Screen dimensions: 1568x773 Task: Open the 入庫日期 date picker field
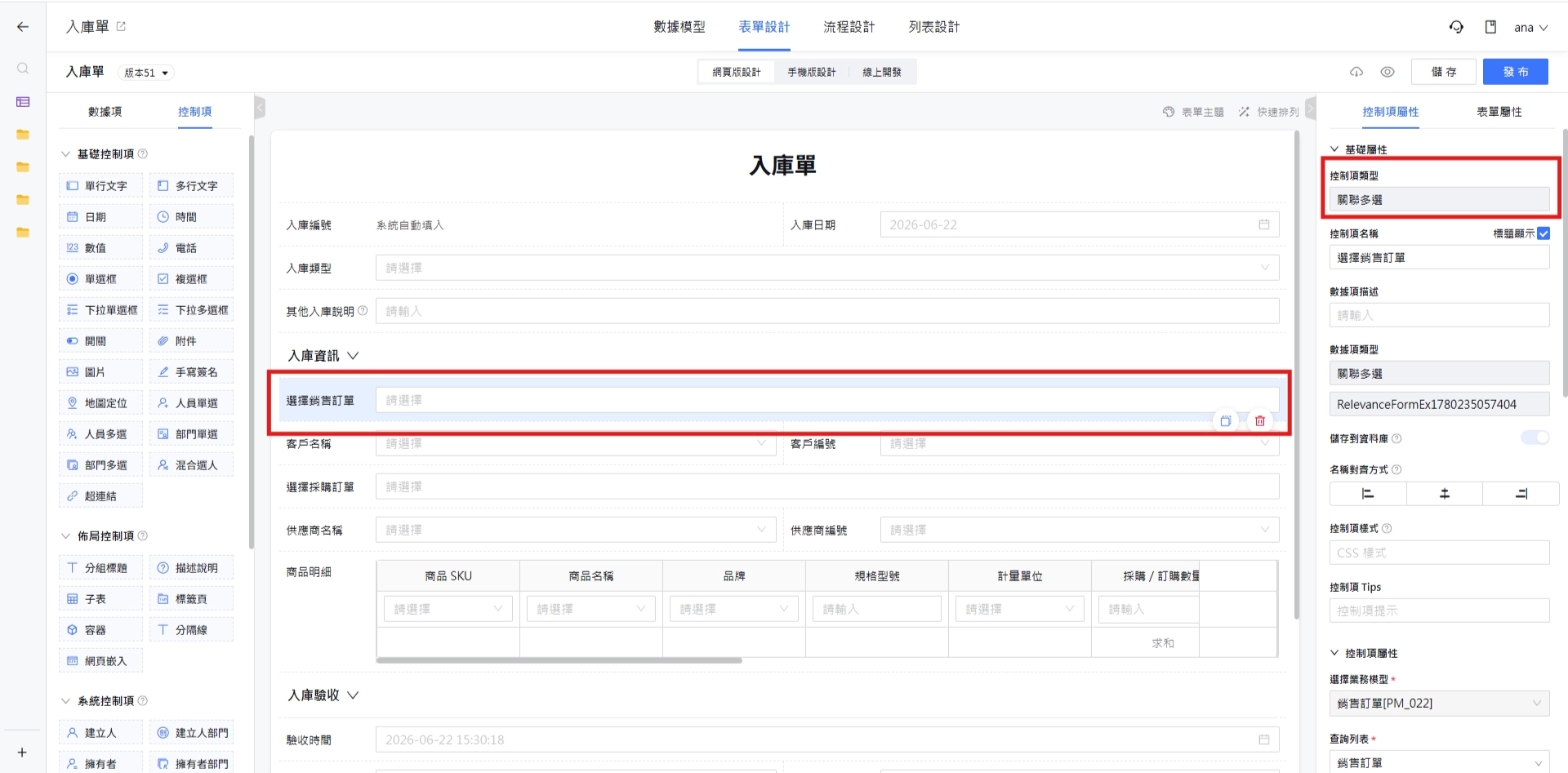point(1080,224)
